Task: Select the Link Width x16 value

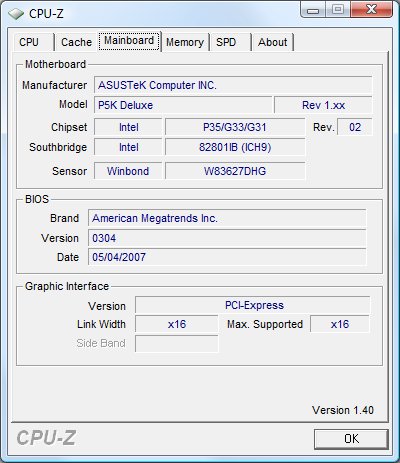Action: 177,324
